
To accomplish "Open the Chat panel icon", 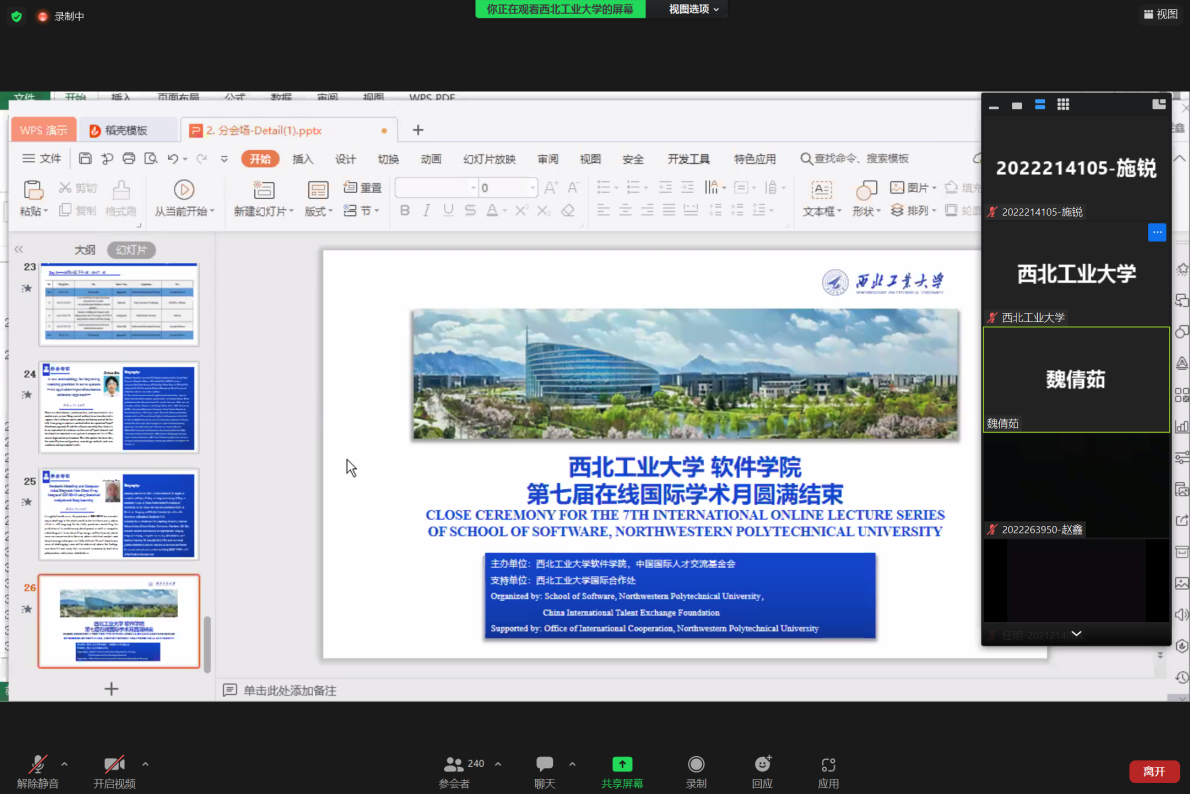I will (544, 765).
